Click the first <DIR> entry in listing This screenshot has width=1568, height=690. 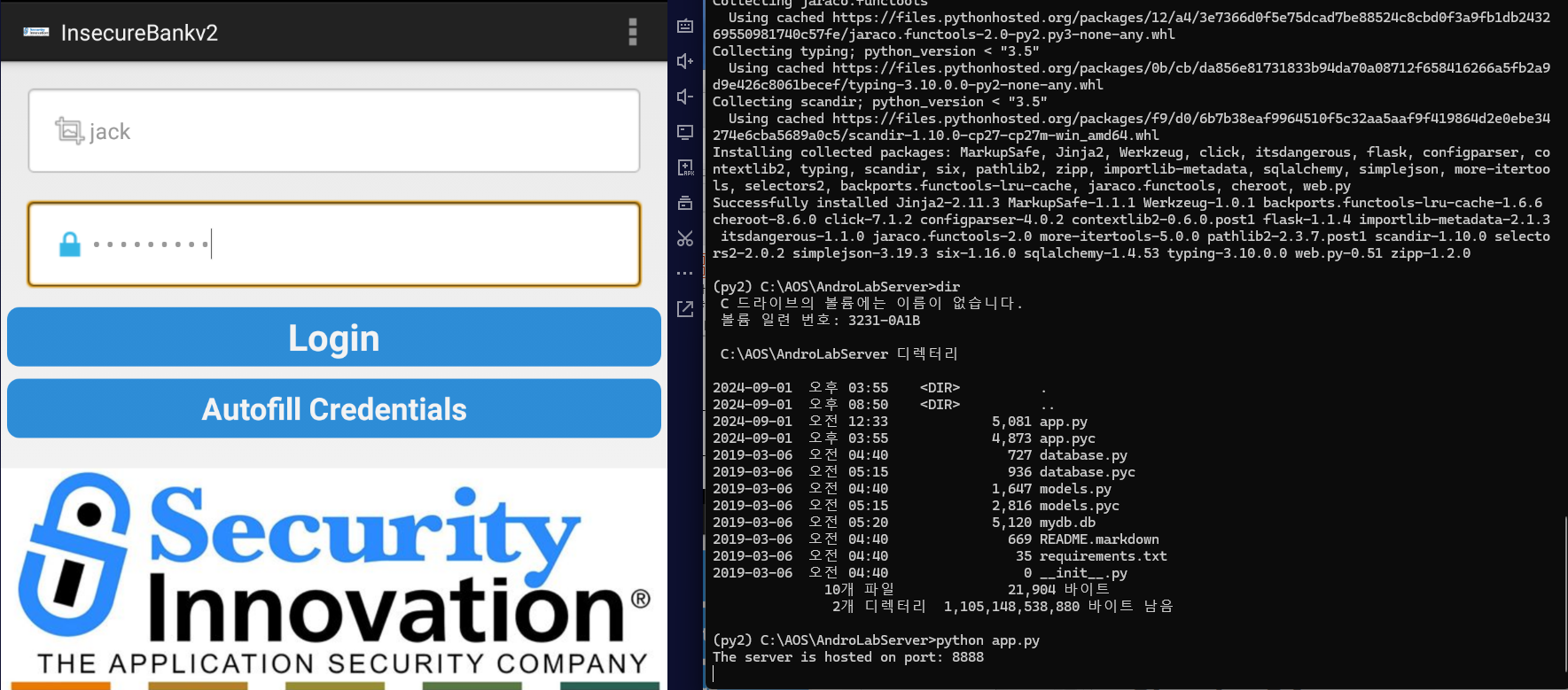(x=940, y=388)
